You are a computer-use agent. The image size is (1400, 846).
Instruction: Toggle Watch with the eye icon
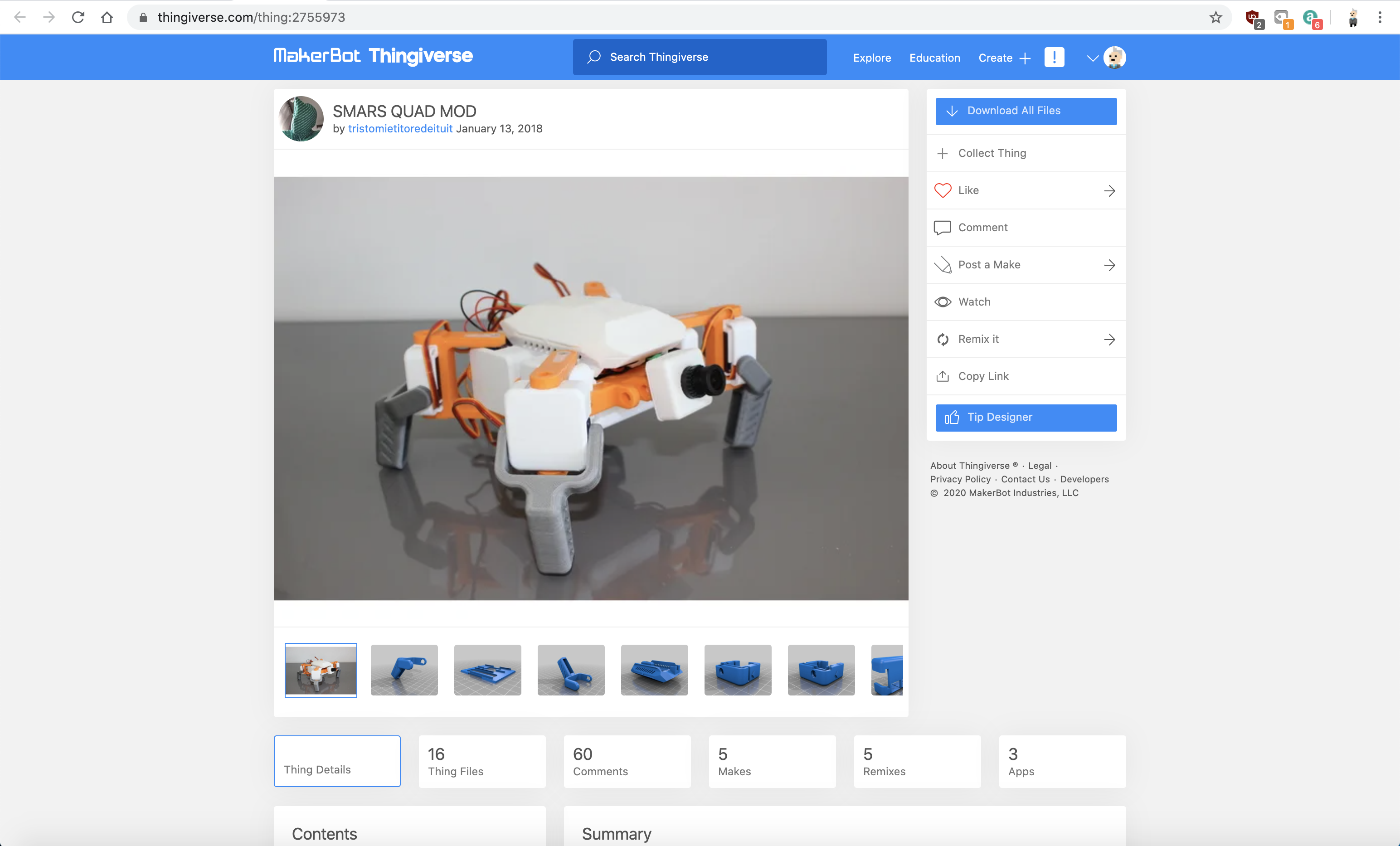point(943,301)
